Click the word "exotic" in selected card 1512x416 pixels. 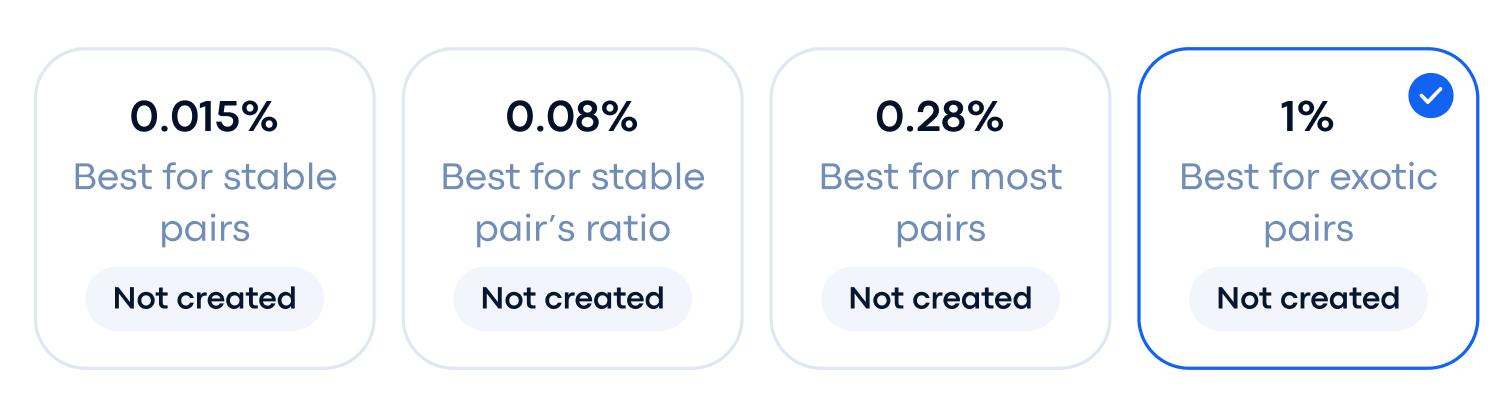click(1385, 178)
